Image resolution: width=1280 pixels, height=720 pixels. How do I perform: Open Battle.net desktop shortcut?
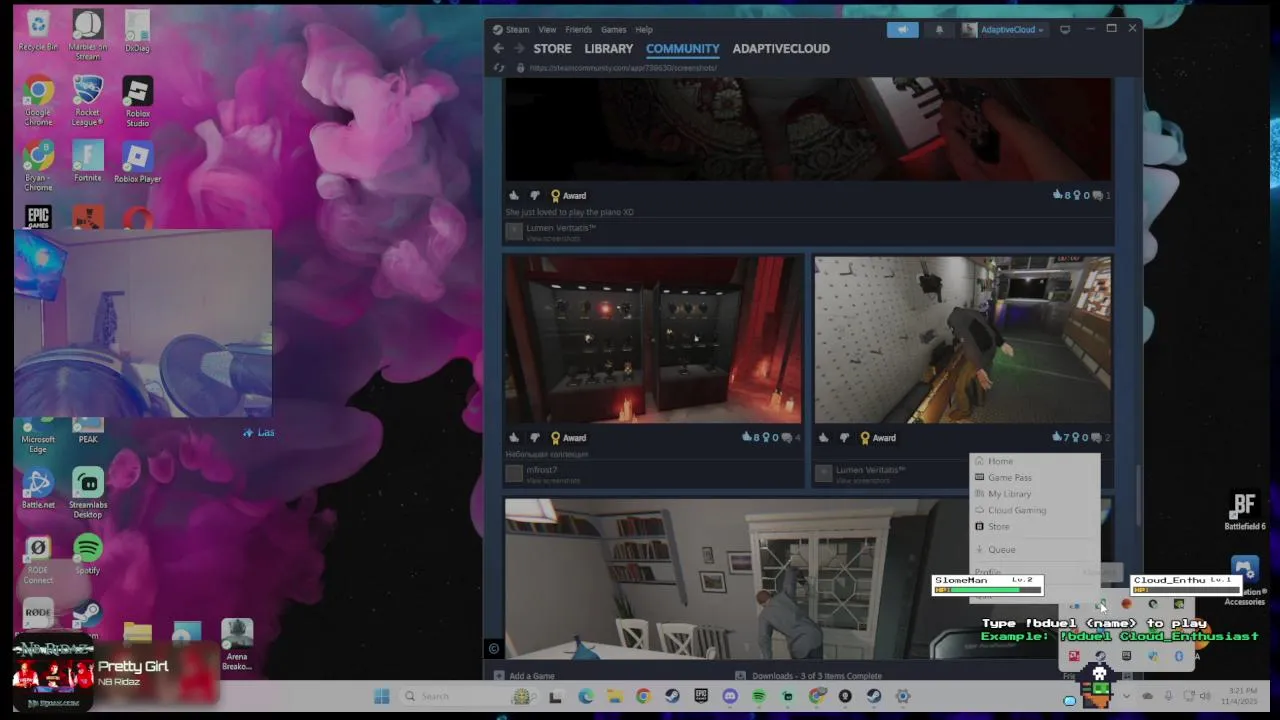pos(38,489)
